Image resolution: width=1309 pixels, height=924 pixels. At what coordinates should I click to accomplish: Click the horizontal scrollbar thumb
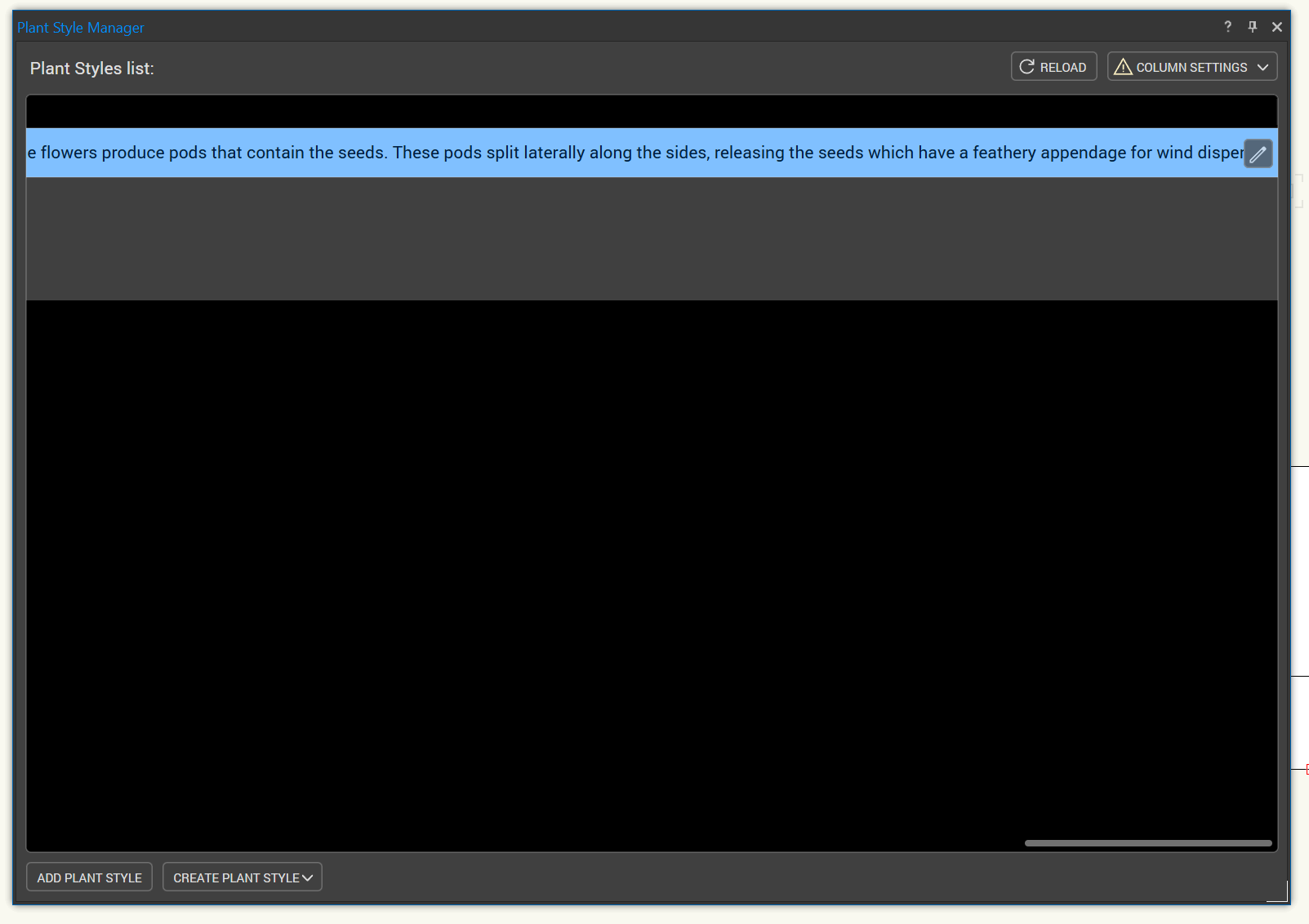point(1147,843)
